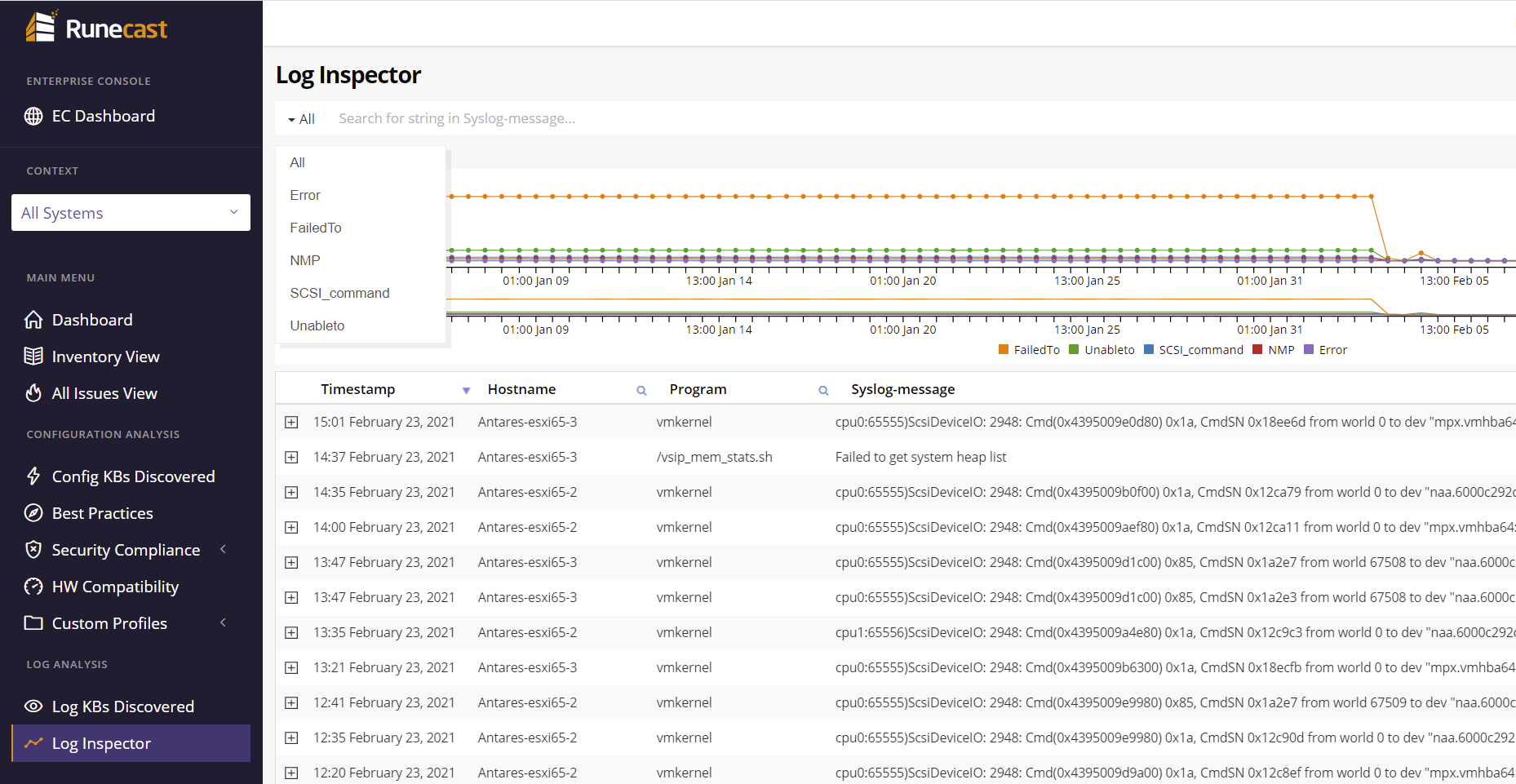Click the Security Compliance shield icon
Viewport: 1516px width, 784px height.
[33, 550]
